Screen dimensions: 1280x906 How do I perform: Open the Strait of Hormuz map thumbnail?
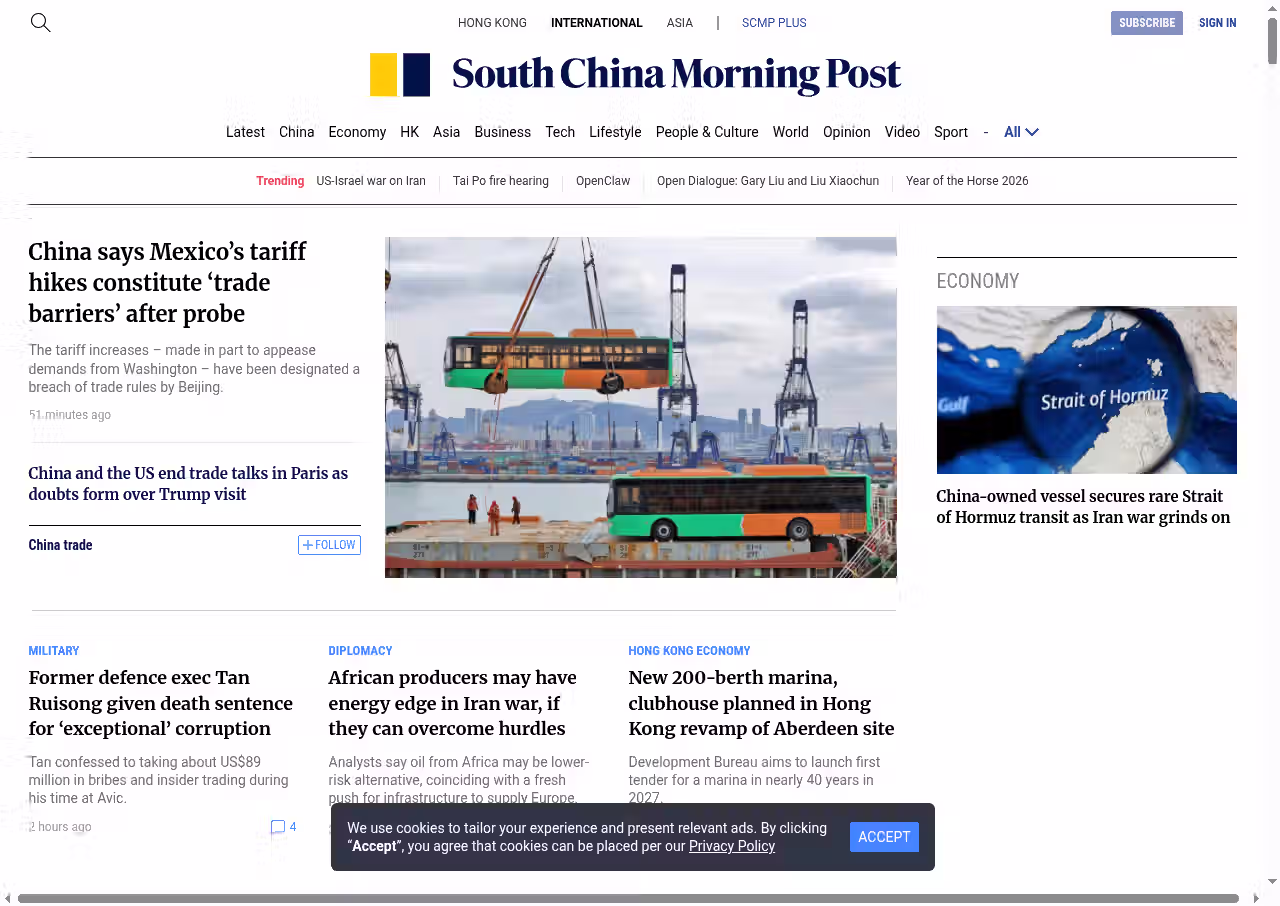1086,390
